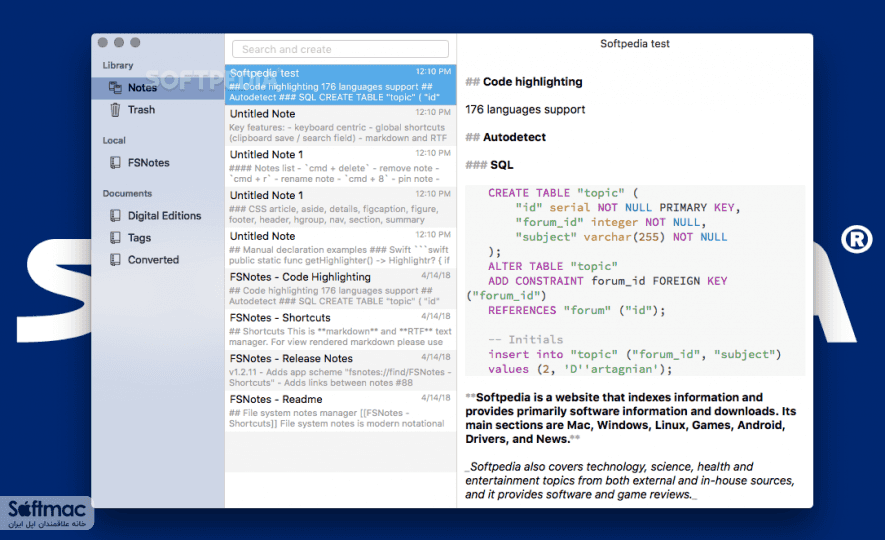Screen dimensions: 885x540
Task: Select the FSNotes - Readme note
Action: pyautogui.click(x=340, y=411)
